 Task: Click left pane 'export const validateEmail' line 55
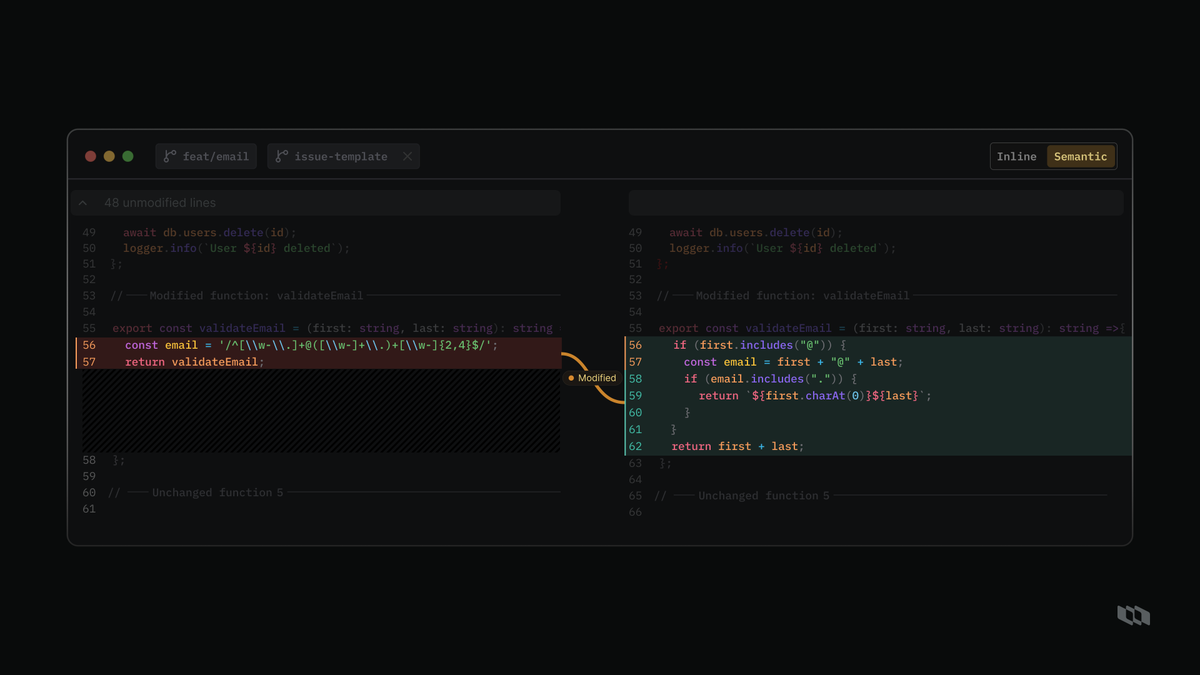(332, 328)
